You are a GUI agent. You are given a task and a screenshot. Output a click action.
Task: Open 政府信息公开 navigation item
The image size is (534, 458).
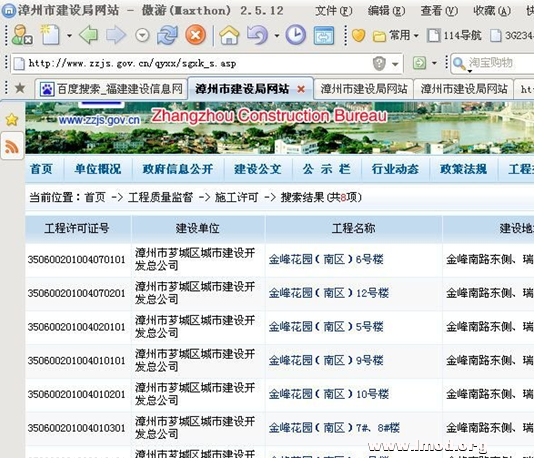[178, 169]
